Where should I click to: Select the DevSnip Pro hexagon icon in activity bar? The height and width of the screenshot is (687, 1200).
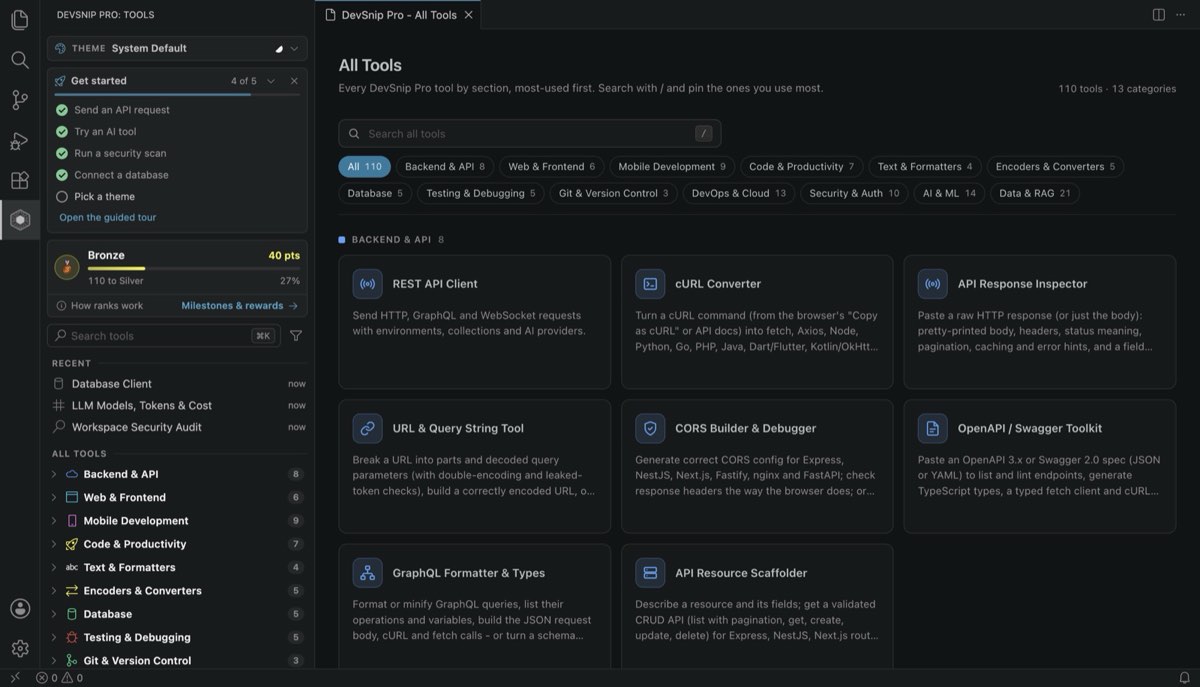[x=20, y=220]
